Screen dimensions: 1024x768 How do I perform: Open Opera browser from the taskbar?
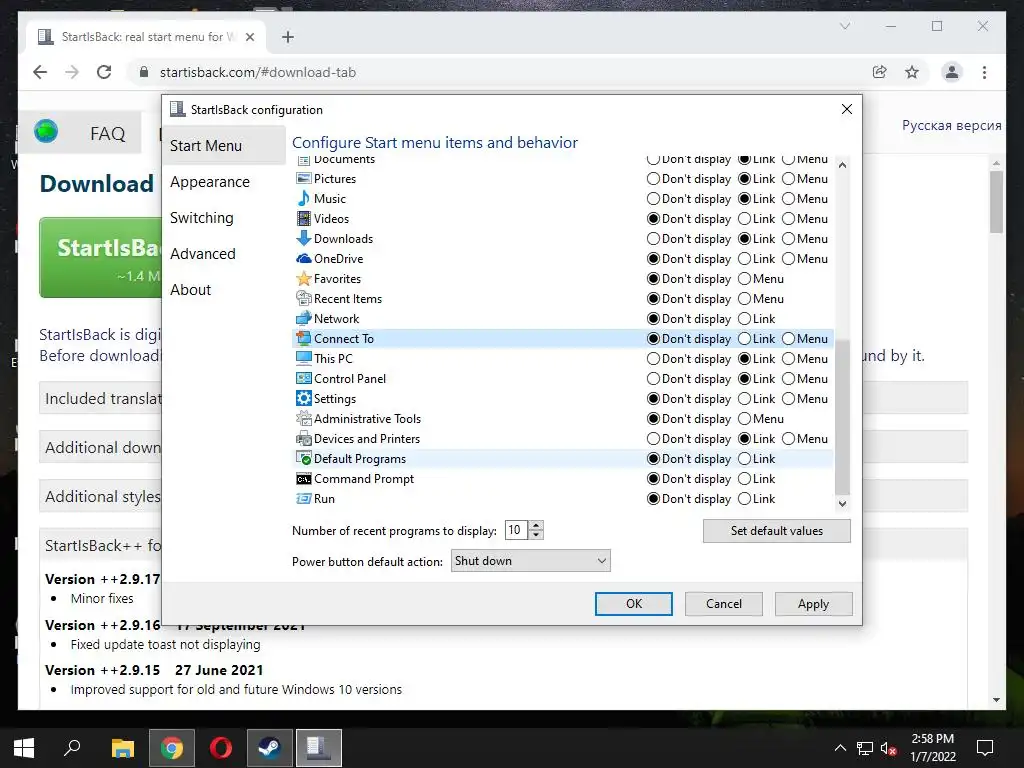(221, 748)
